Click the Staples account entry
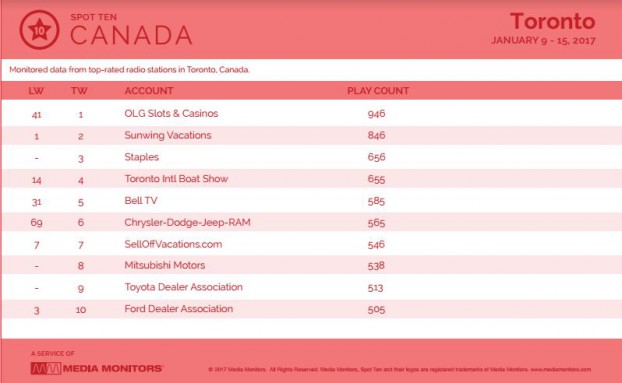 pyautogui.click(x=142, y=157)
